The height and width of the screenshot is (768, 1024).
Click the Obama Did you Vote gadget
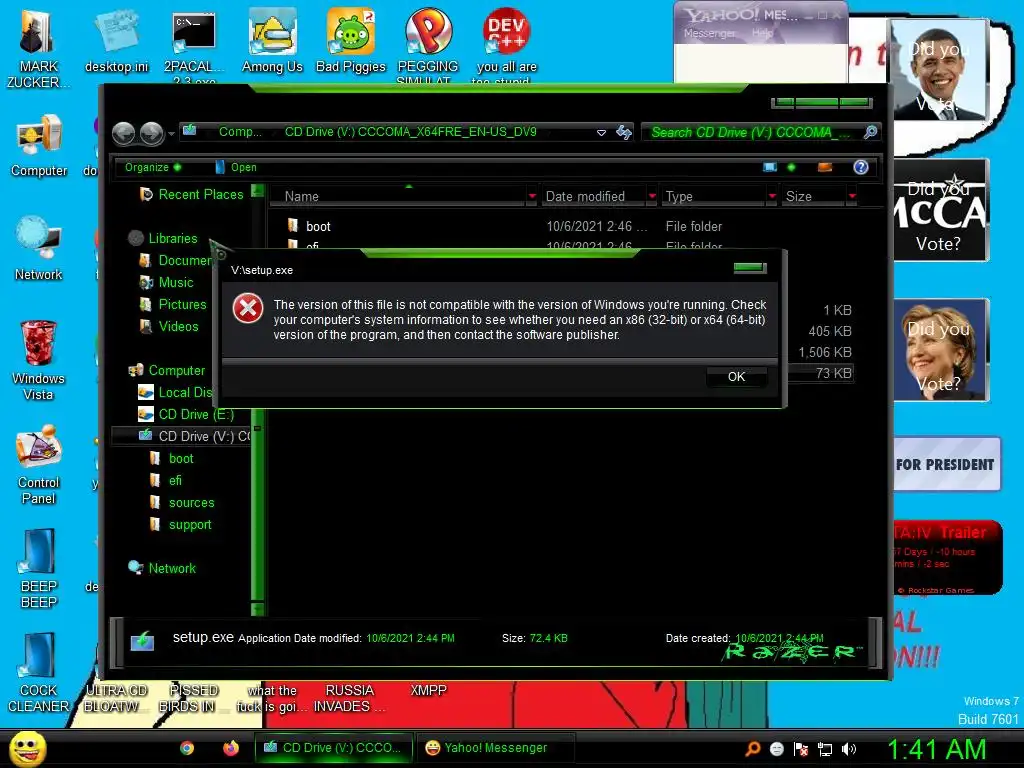point(939,70)
